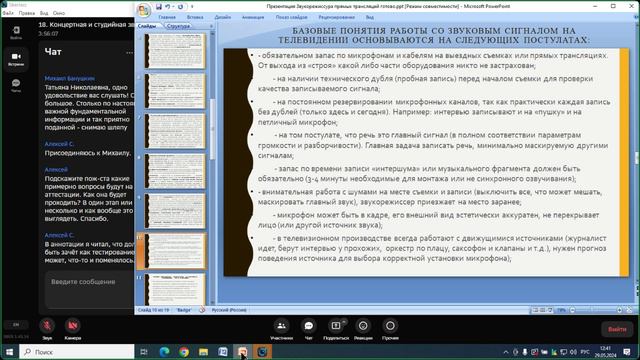This screenshot has width=640, height=360.
Task: Click the theme name in status bar
Action: [x=184, y=310]
